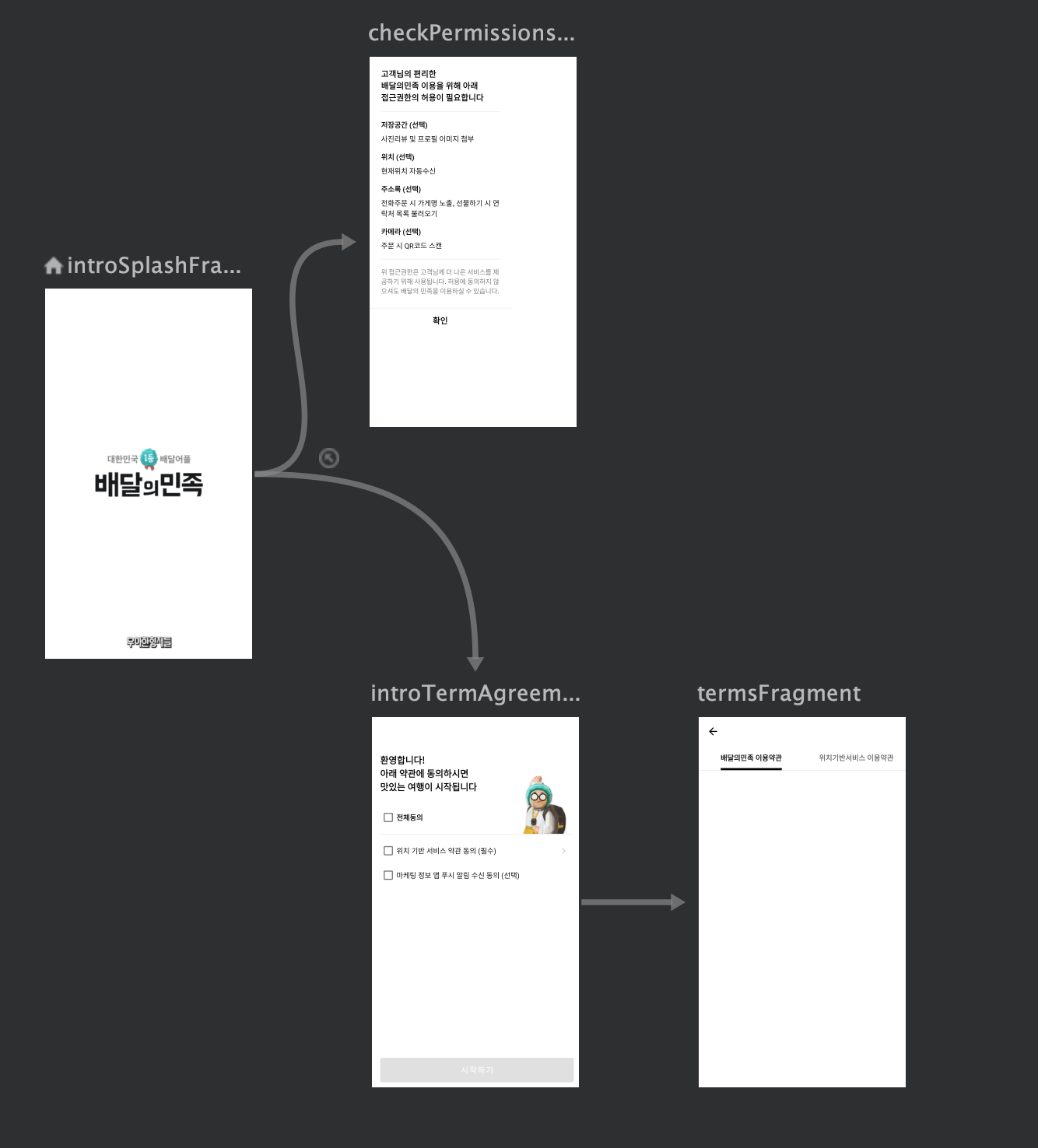The width and height of the screenshot is (1038, 1148).
Task: Select the introTermAgreement destination title
Action: (475, 693)
